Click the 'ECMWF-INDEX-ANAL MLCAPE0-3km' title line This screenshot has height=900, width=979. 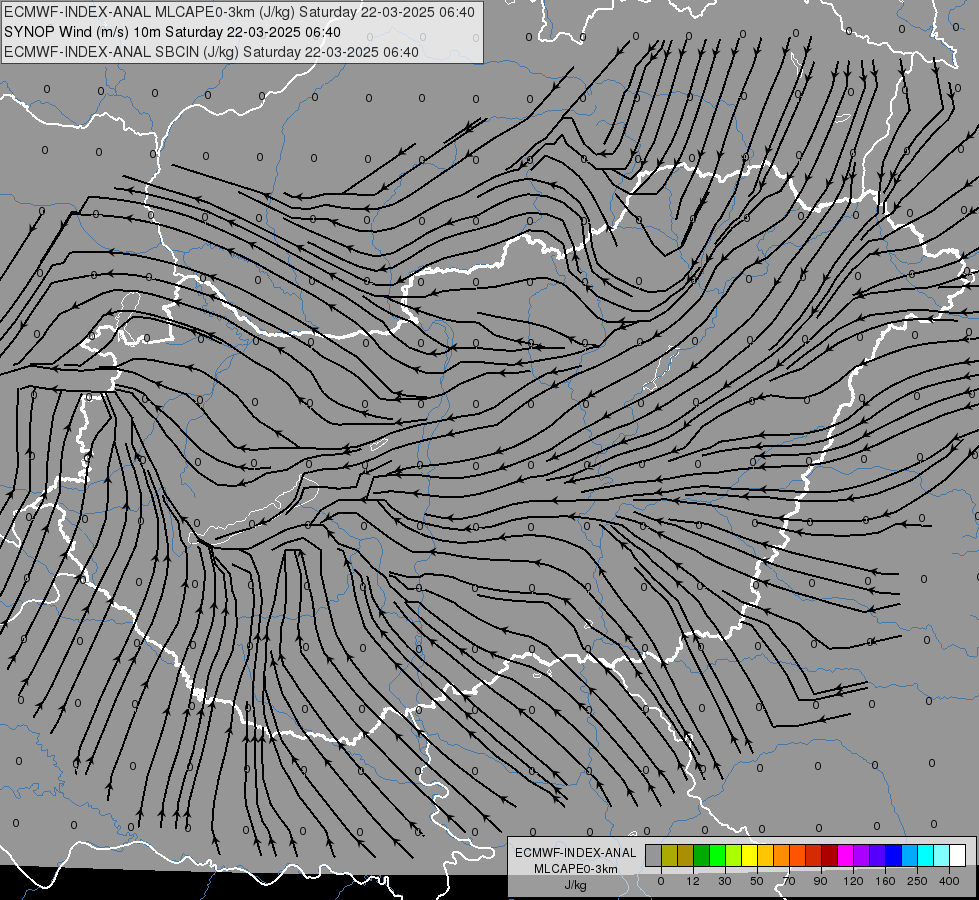point(239,12)
